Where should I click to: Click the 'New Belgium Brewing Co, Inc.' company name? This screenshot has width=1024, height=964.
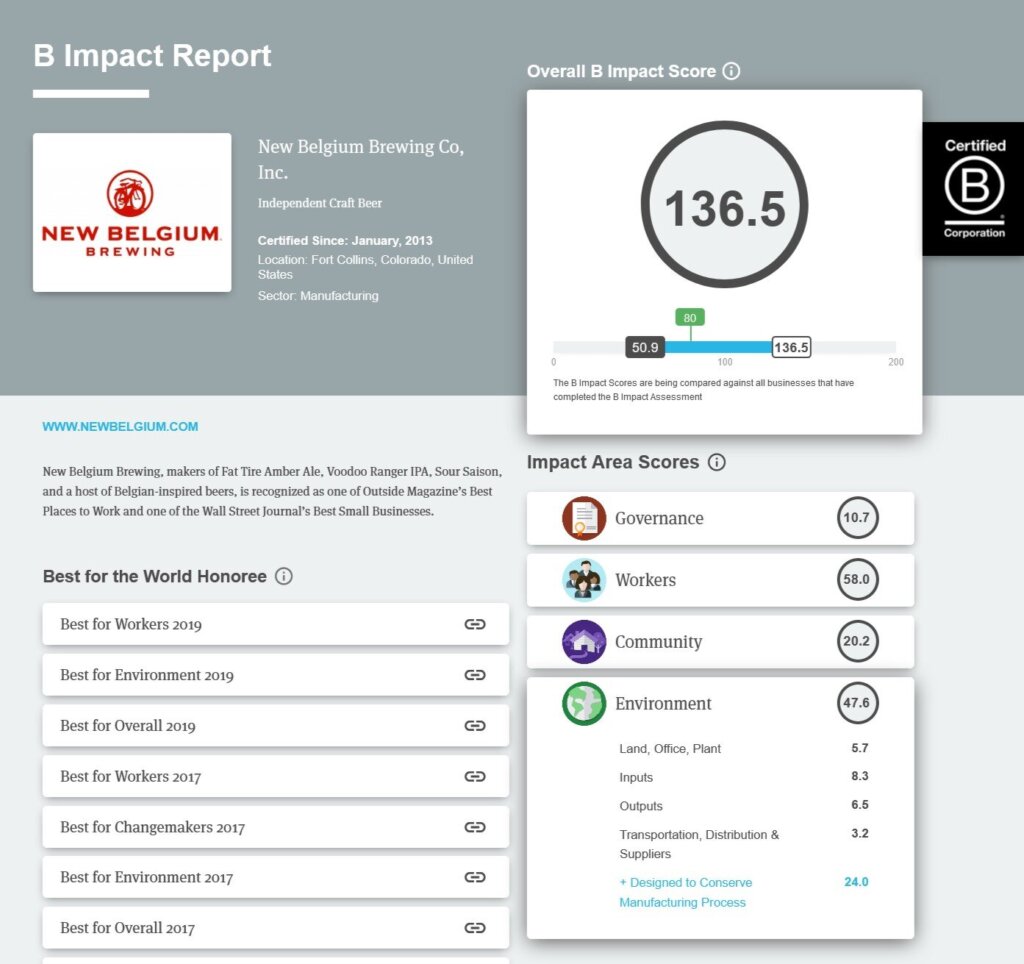[x=360, y=159]
